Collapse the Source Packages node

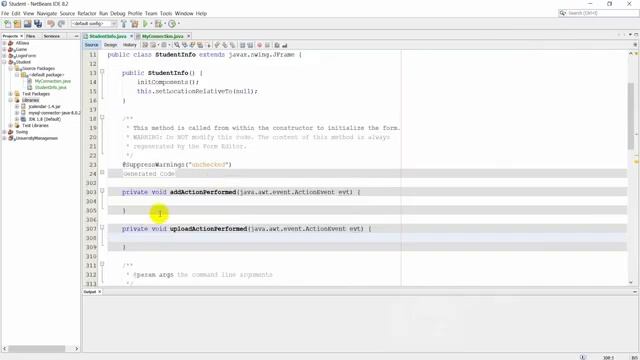[x=11, y=69]
